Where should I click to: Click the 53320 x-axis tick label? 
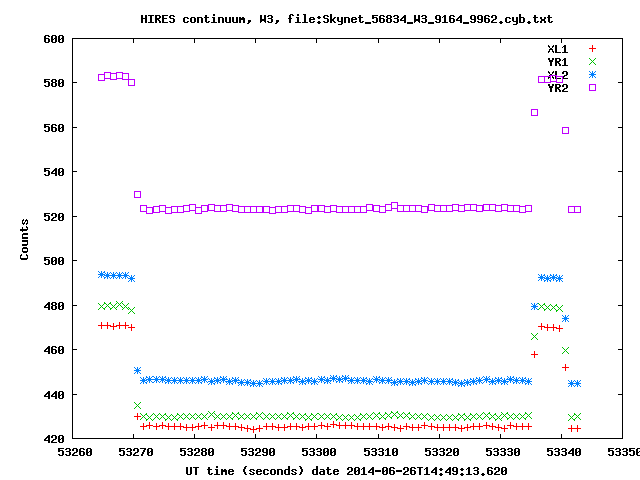(x=442, y=452)
